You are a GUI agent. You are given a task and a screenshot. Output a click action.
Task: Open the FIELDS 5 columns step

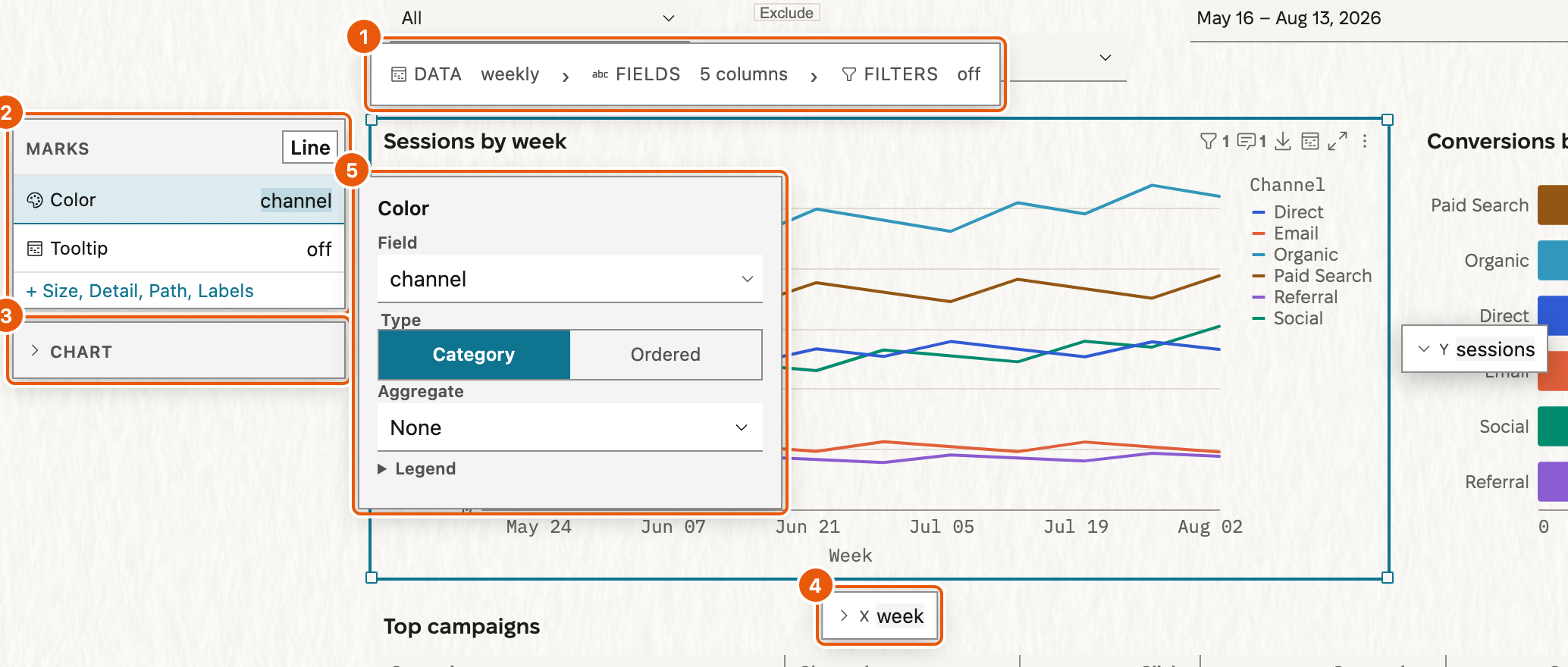689,74
